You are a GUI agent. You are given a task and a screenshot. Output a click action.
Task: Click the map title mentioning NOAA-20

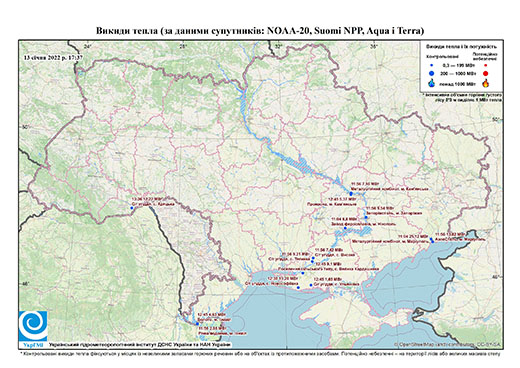point(260,31)
